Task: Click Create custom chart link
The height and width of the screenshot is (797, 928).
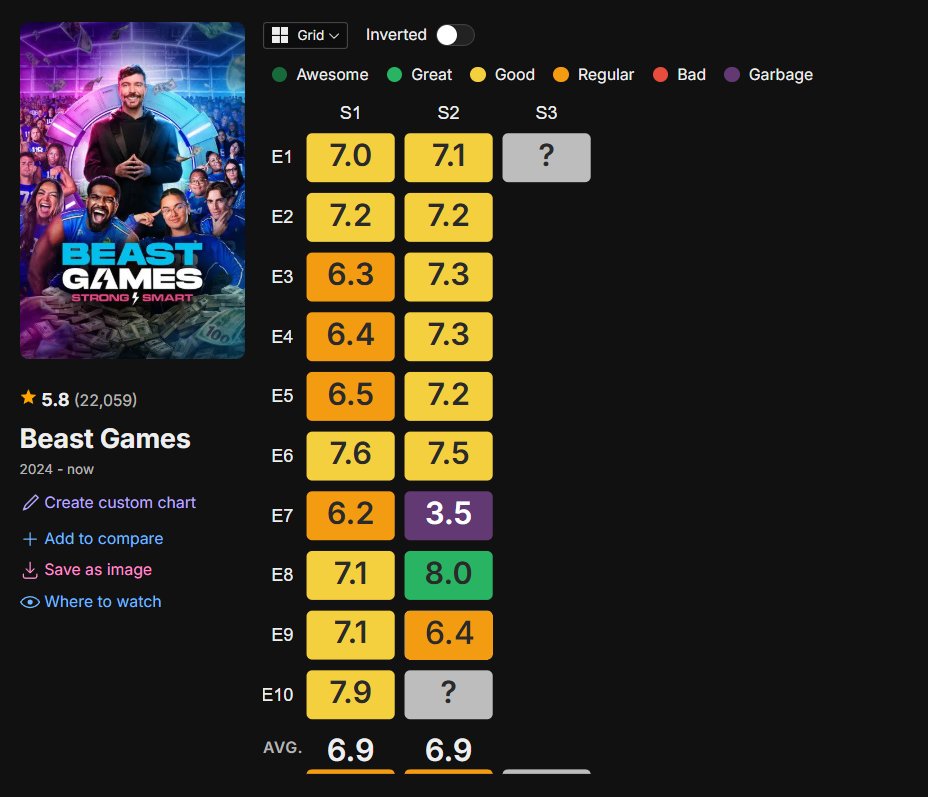Action: [120, 502]
